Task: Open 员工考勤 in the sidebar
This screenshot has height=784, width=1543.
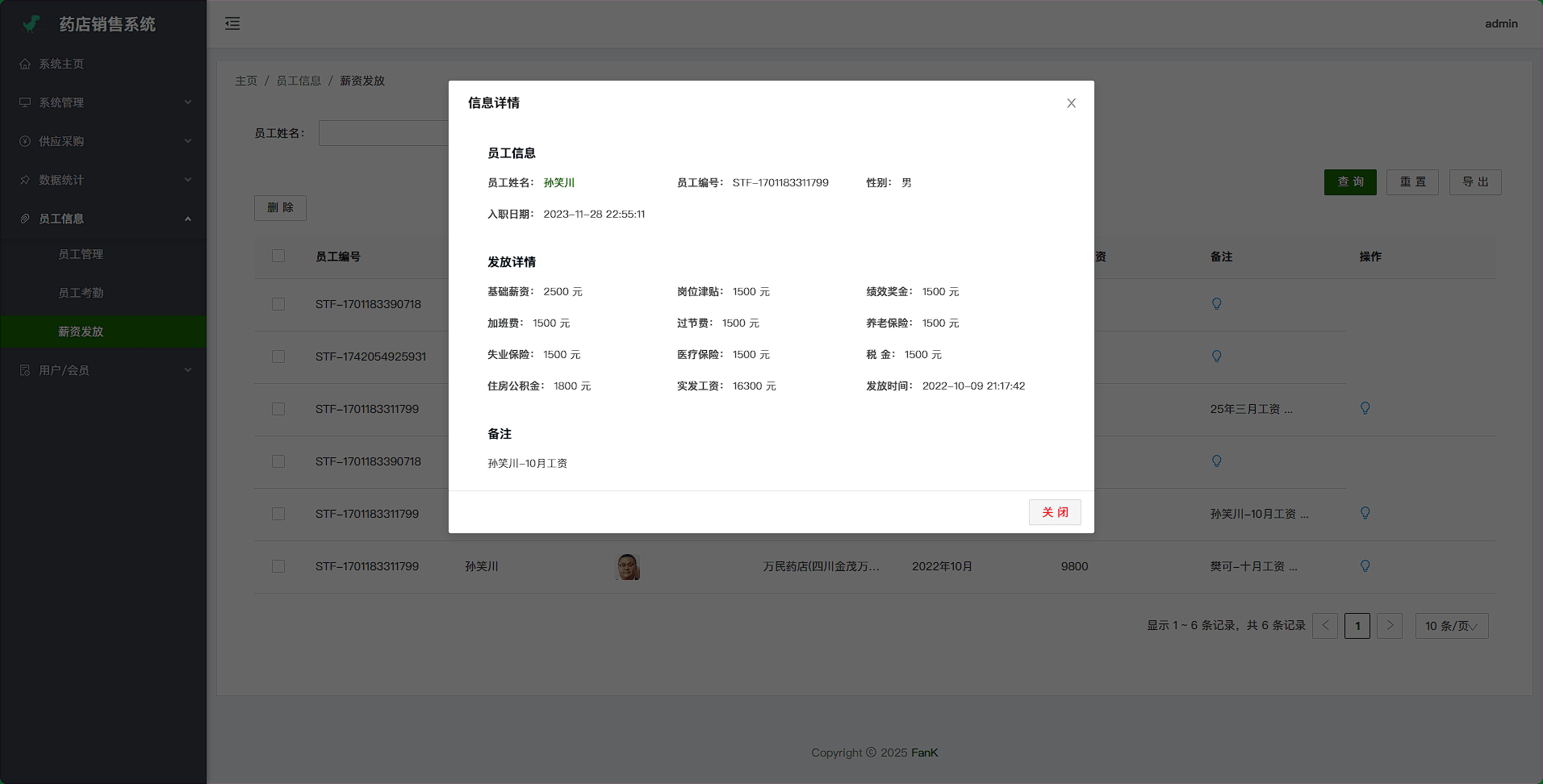Action: (x=81, y=293)
